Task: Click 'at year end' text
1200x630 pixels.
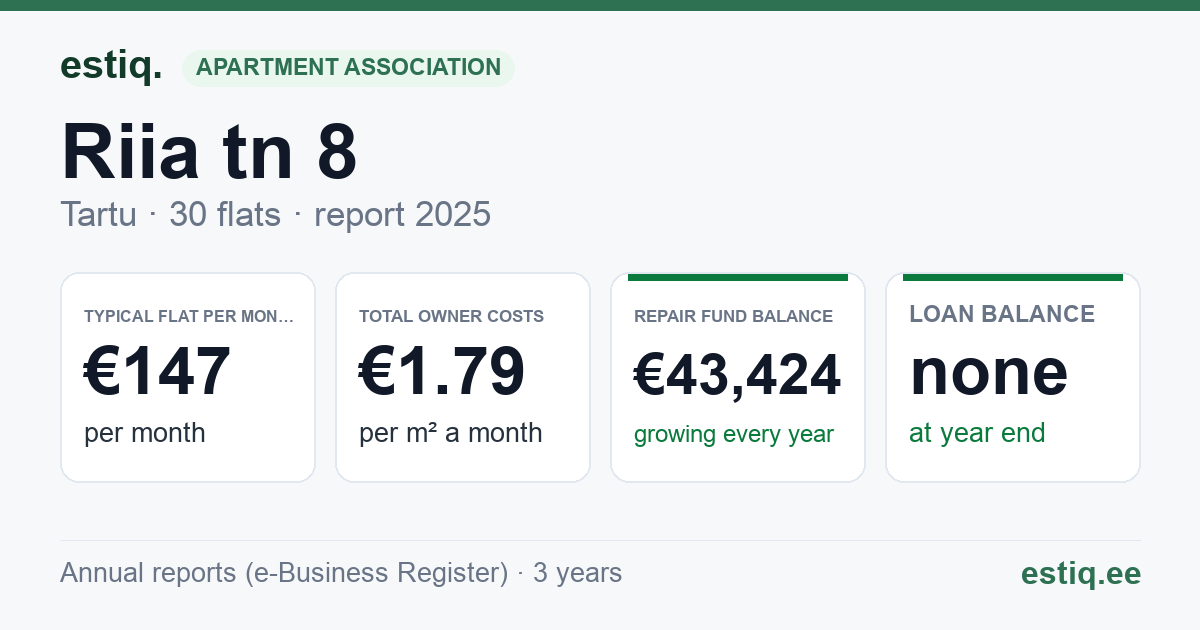Action: pos(977,433)
